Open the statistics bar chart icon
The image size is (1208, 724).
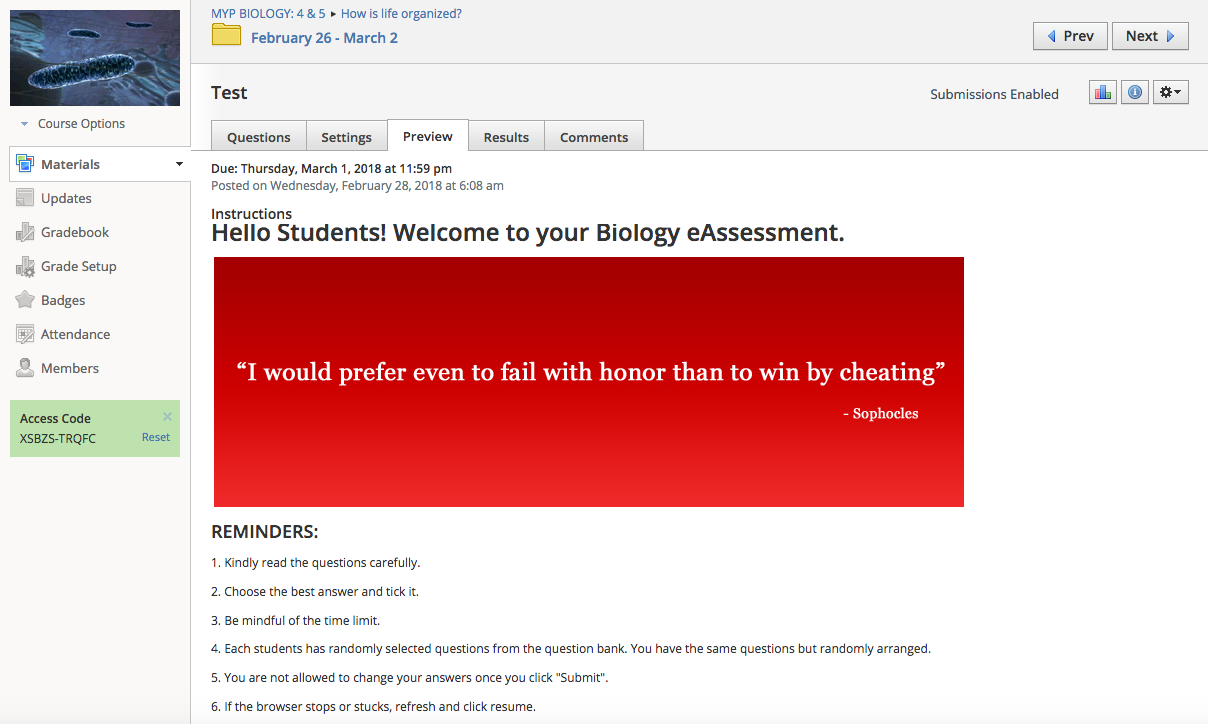pyautogui.click(x=1102, y=93)
